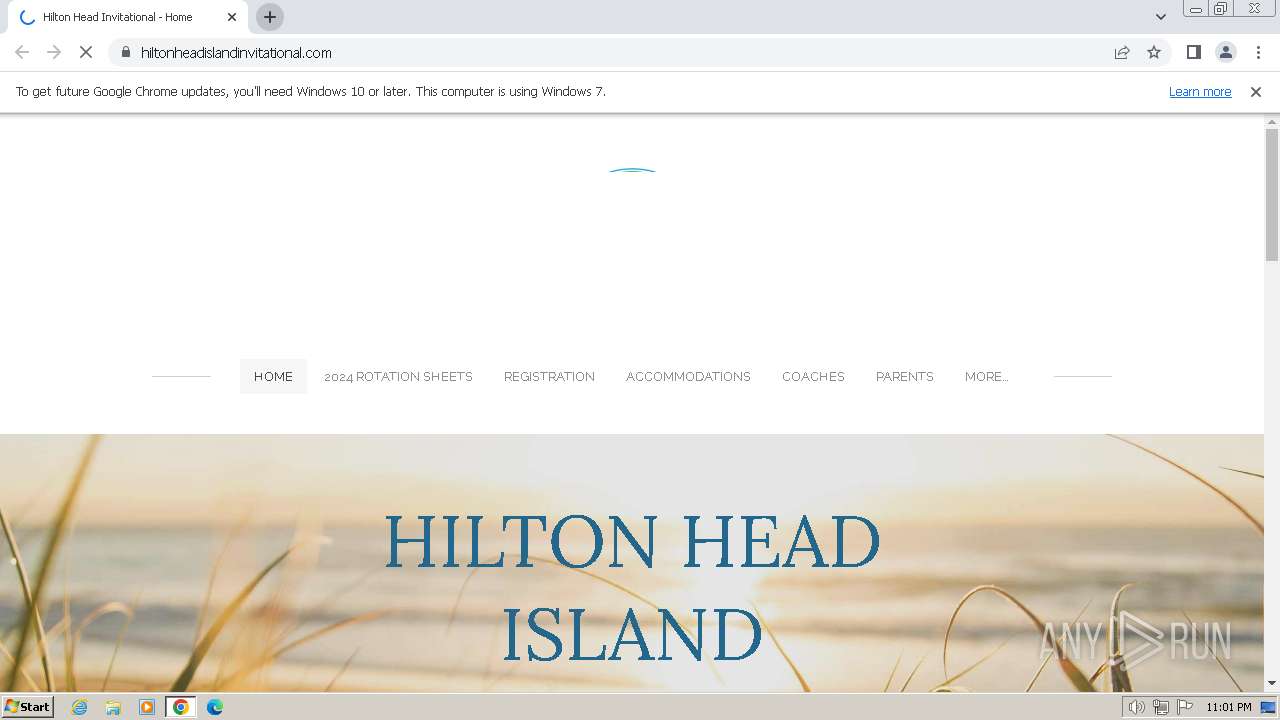Open the Learn more link
The image size is (1280, 720).
point(1200,91)
